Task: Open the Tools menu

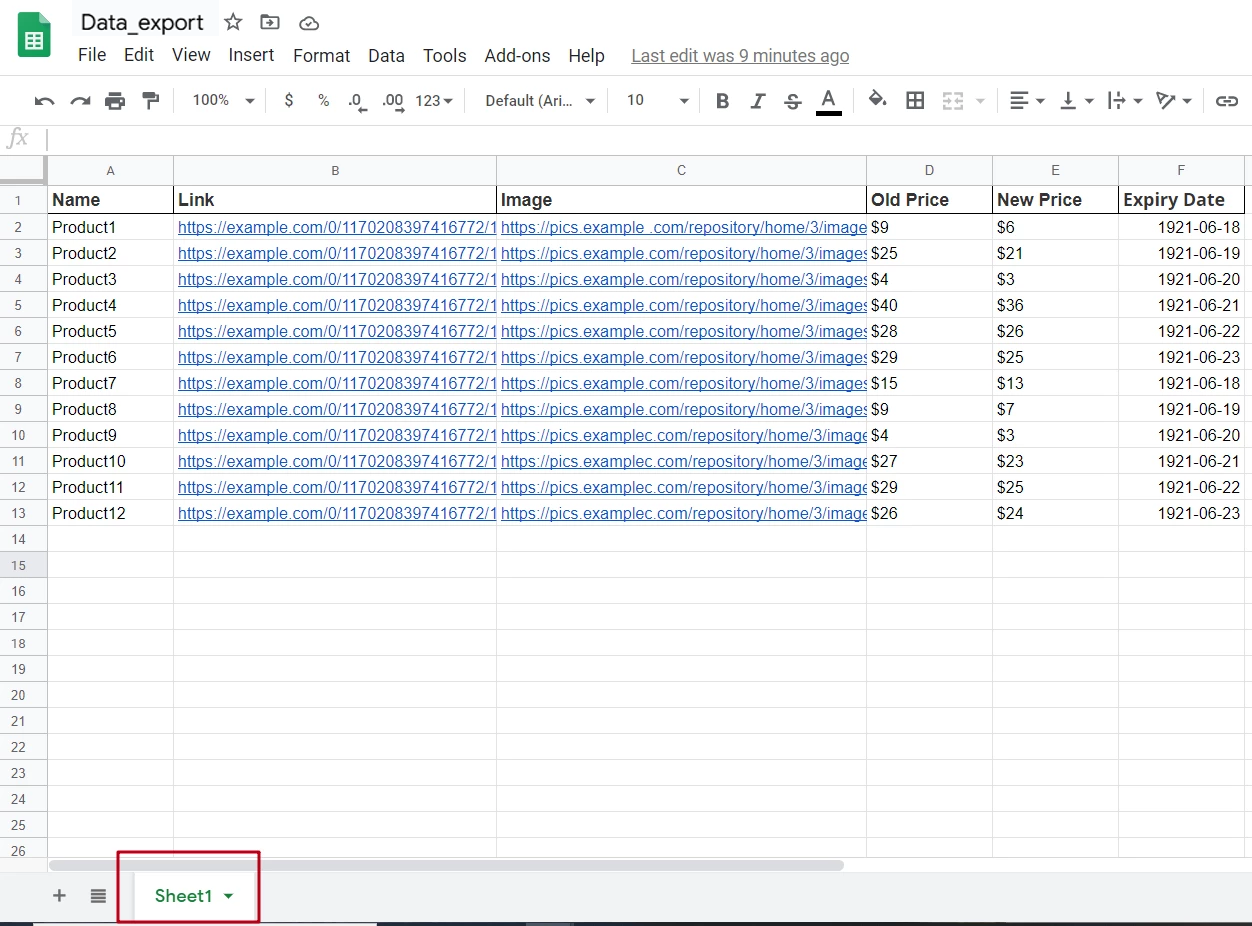Action: [444, 56]
